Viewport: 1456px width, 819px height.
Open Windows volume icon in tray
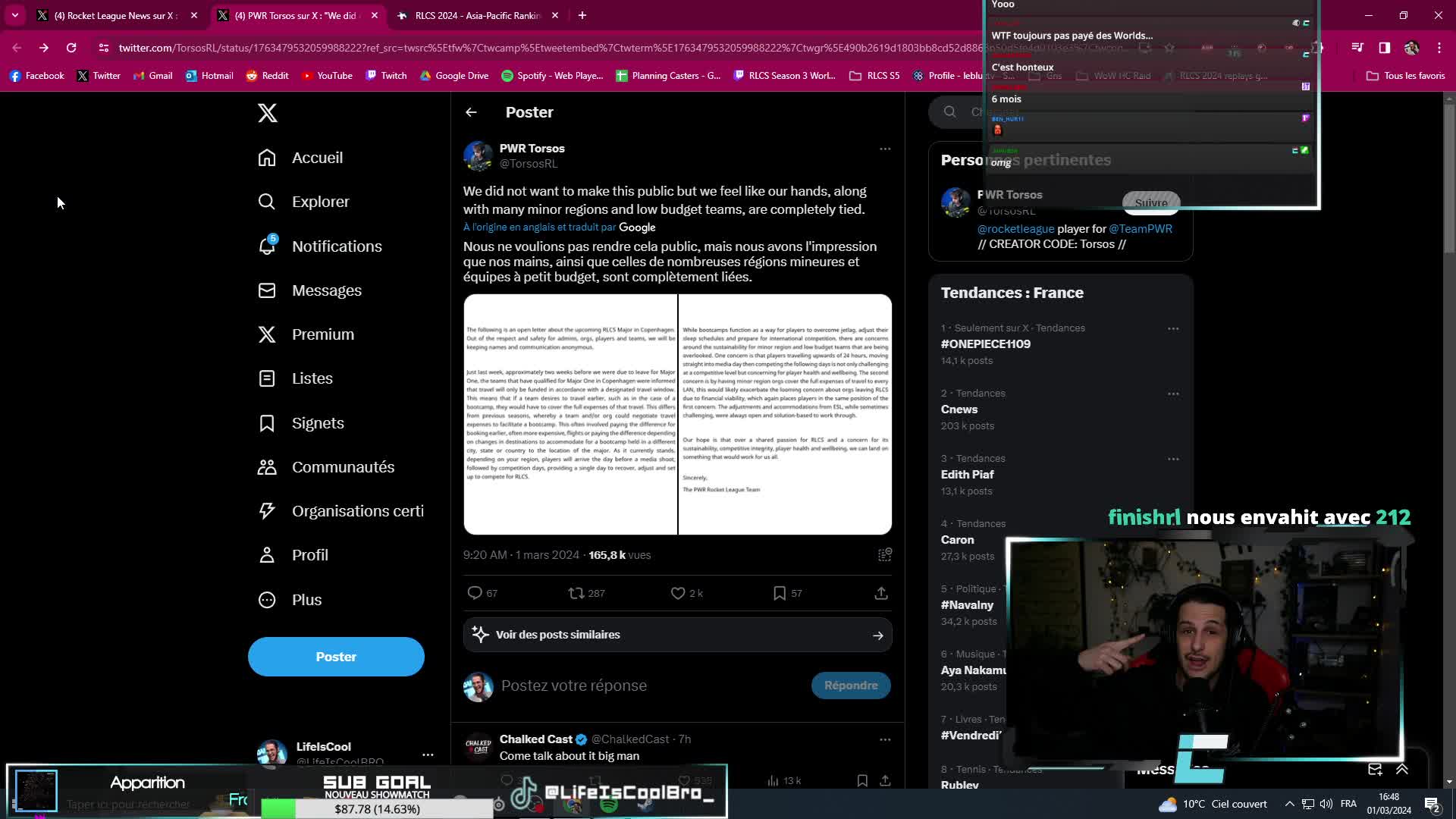click(1326, 804)
